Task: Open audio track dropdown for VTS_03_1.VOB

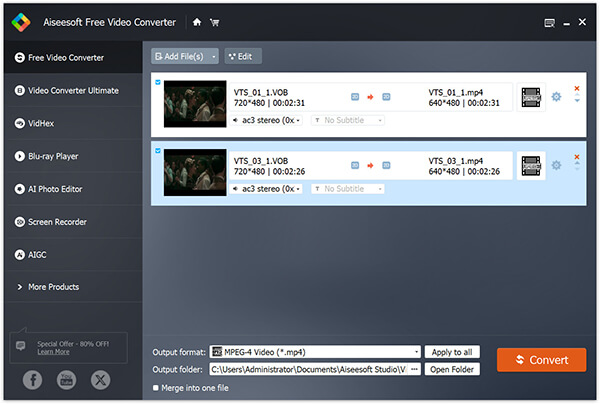Action: pos(266,189)
